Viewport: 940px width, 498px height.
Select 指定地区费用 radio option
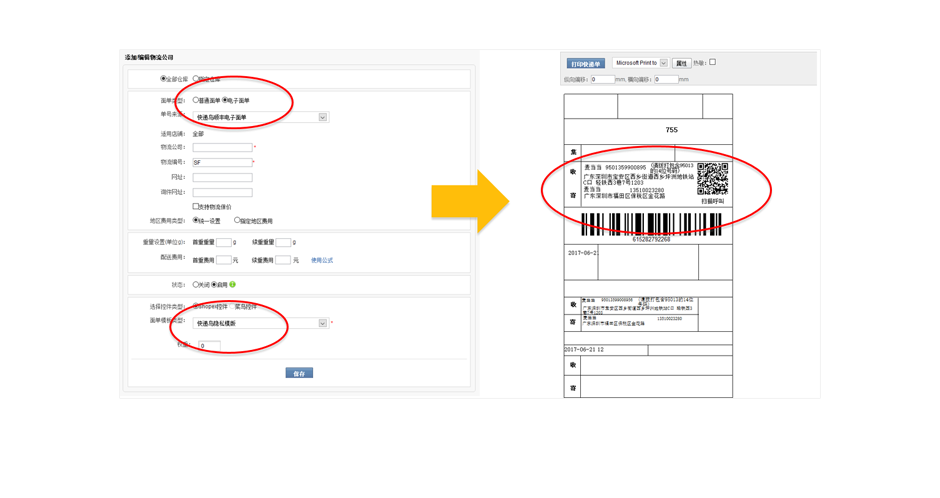[x=237, y=221]
